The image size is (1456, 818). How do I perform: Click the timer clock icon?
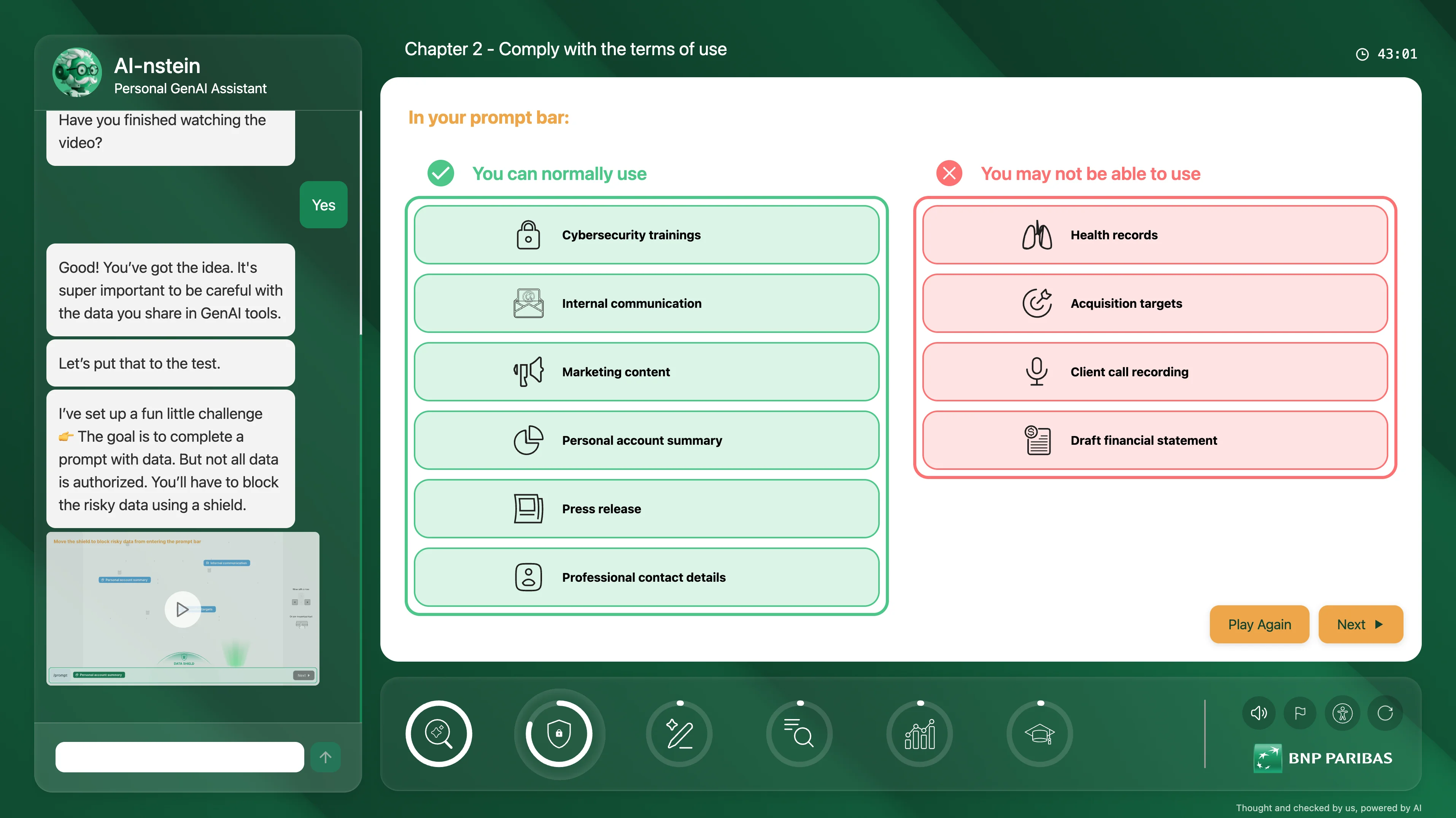click(1362, 54)
